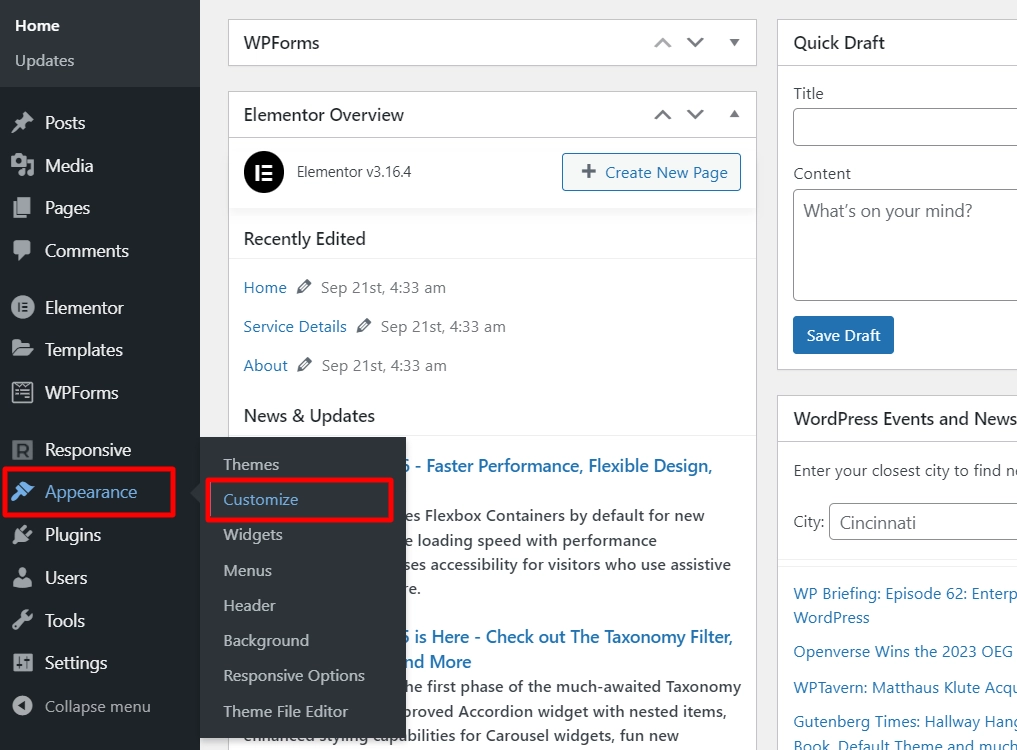Expand the WPForms widget panel

point(734,43)
